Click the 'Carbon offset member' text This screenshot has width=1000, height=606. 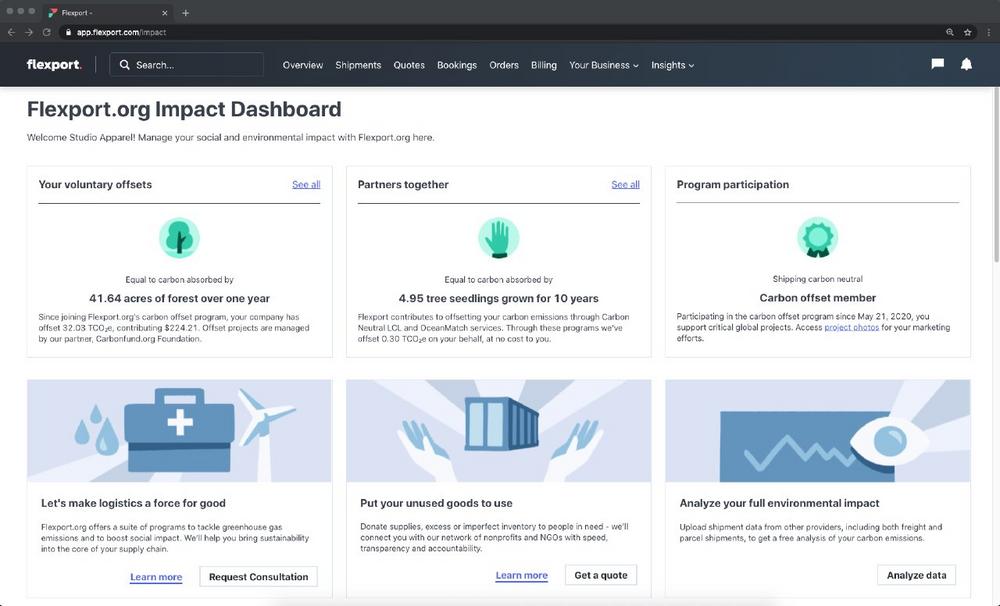point(818,298)
